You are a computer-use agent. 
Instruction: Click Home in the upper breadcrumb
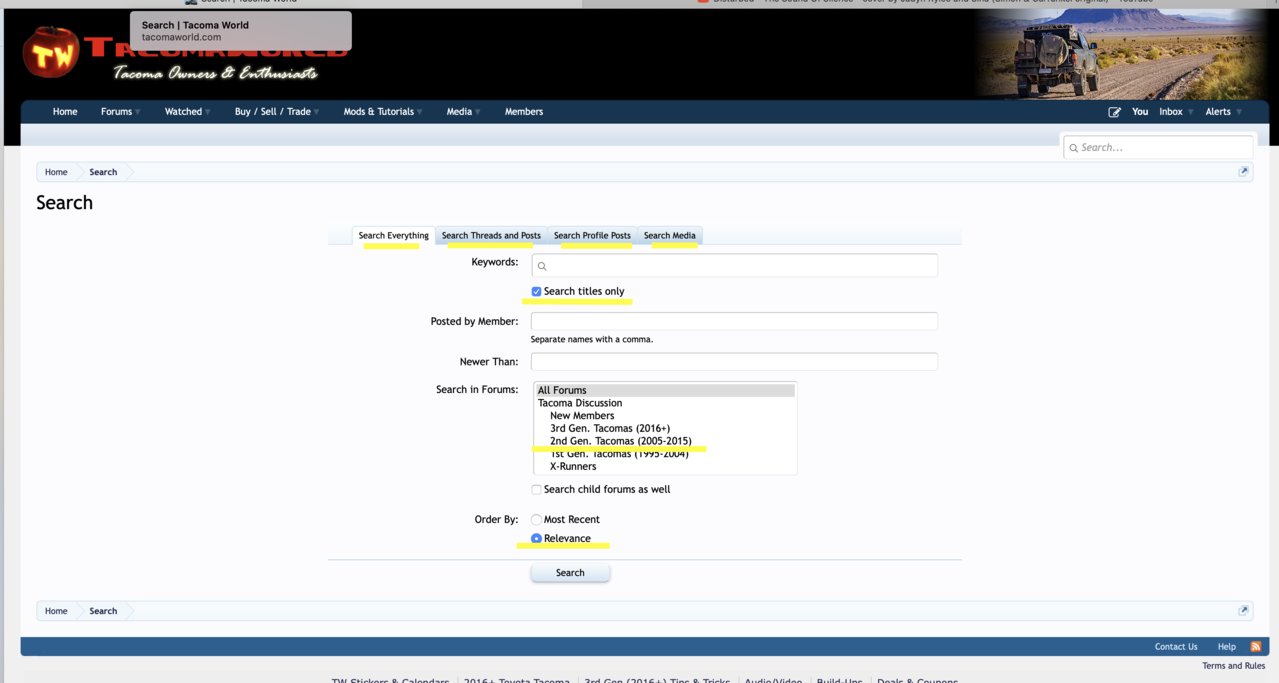(56, 172)
